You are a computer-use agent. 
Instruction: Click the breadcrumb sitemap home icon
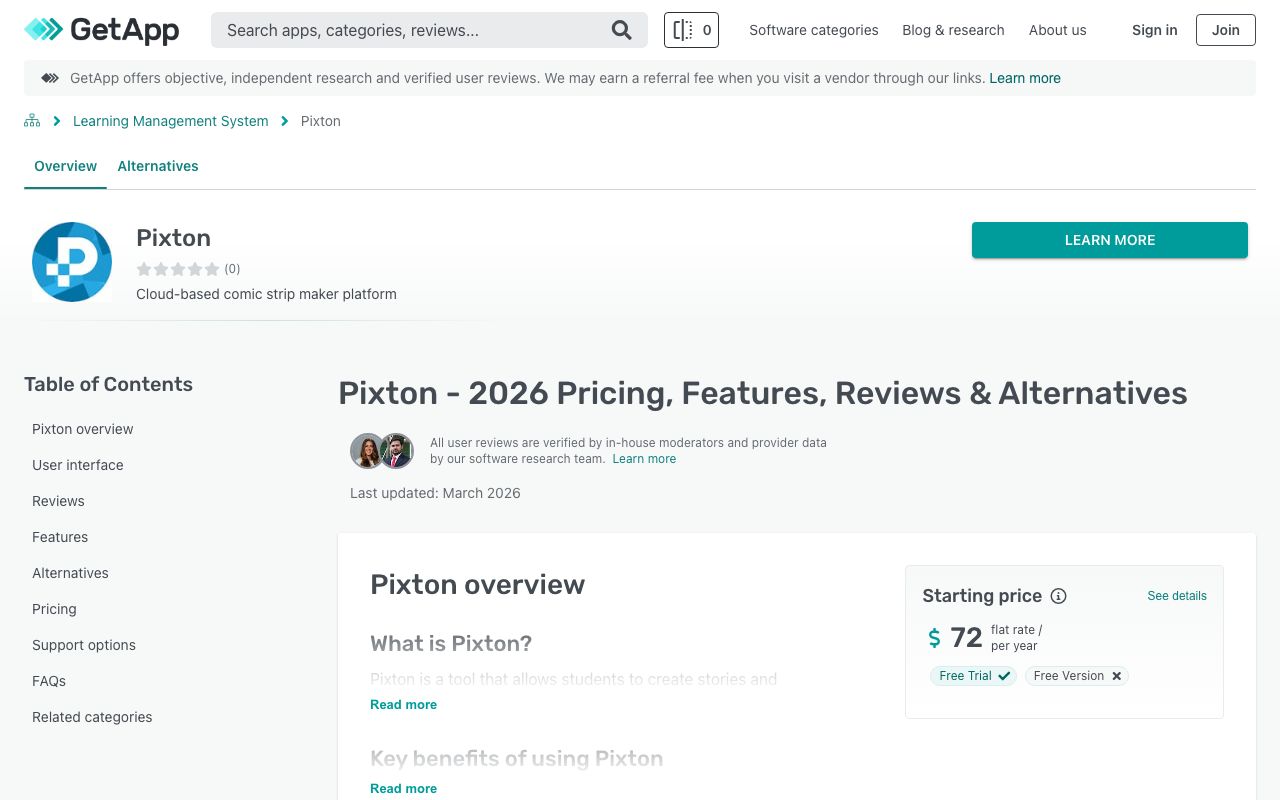point(32,121)
